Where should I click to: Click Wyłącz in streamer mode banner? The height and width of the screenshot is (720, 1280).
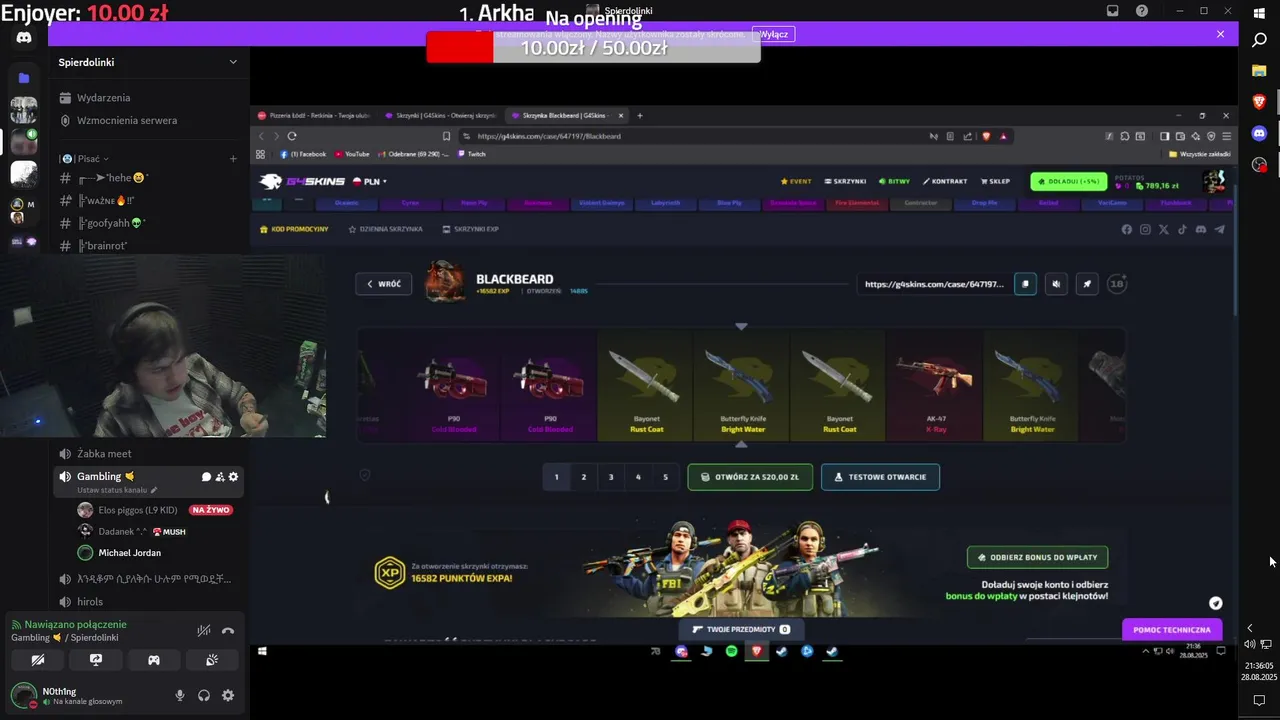774,34
